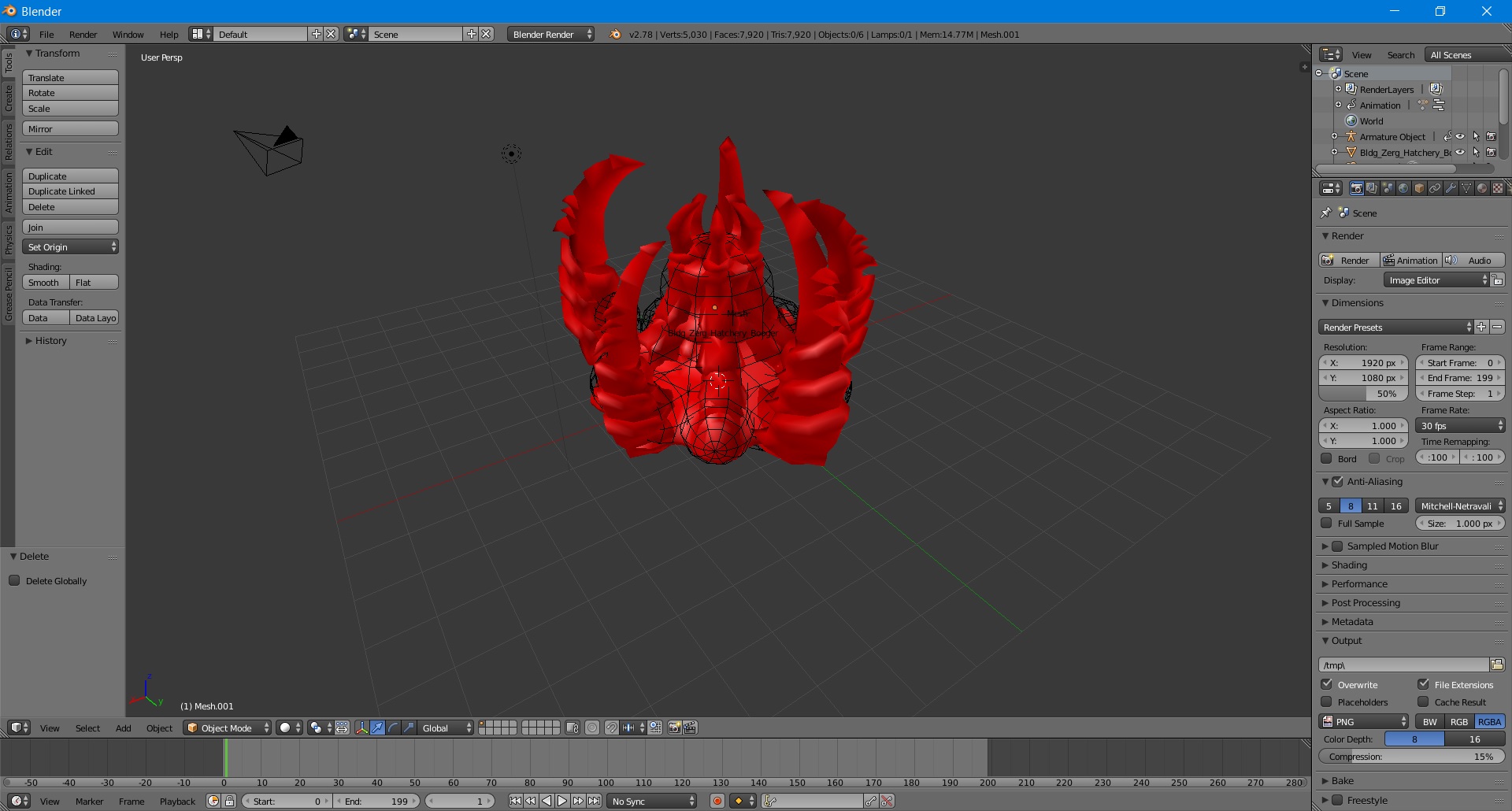Pin the Scene context with the pushpin
Image resolution: width=1512 pixels, height=811 pixels.
click(x=1325, y=213)
